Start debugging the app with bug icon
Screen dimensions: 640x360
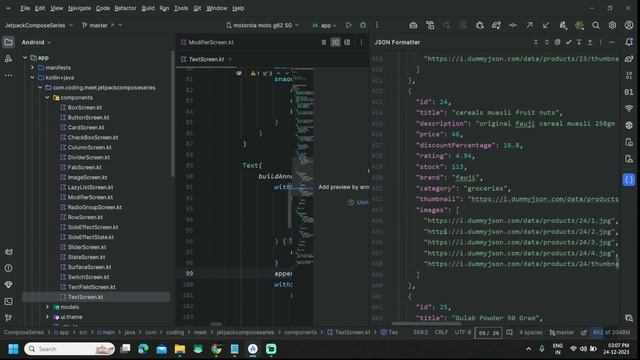pyautogui.click(x=363, y=25)
